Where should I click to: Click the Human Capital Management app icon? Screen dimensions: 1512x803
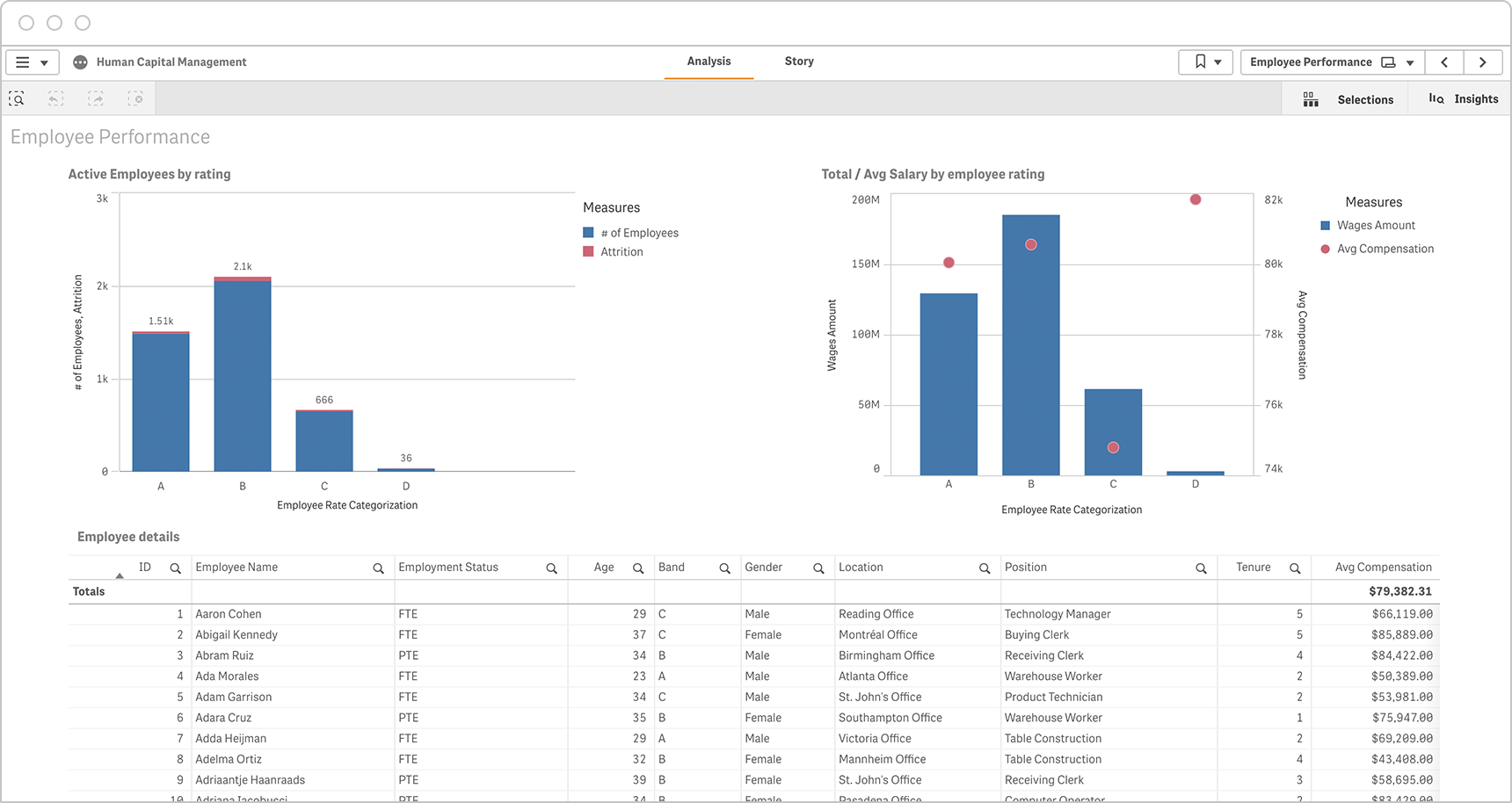click(x=80, y=62)
